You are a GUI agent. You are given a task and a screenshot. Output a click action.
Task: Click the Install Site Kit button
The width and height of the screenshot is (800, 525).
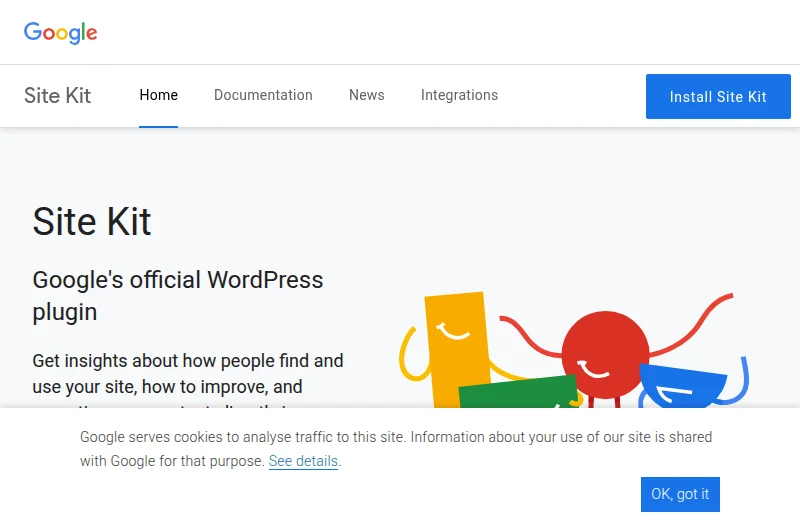pos(718,96)
